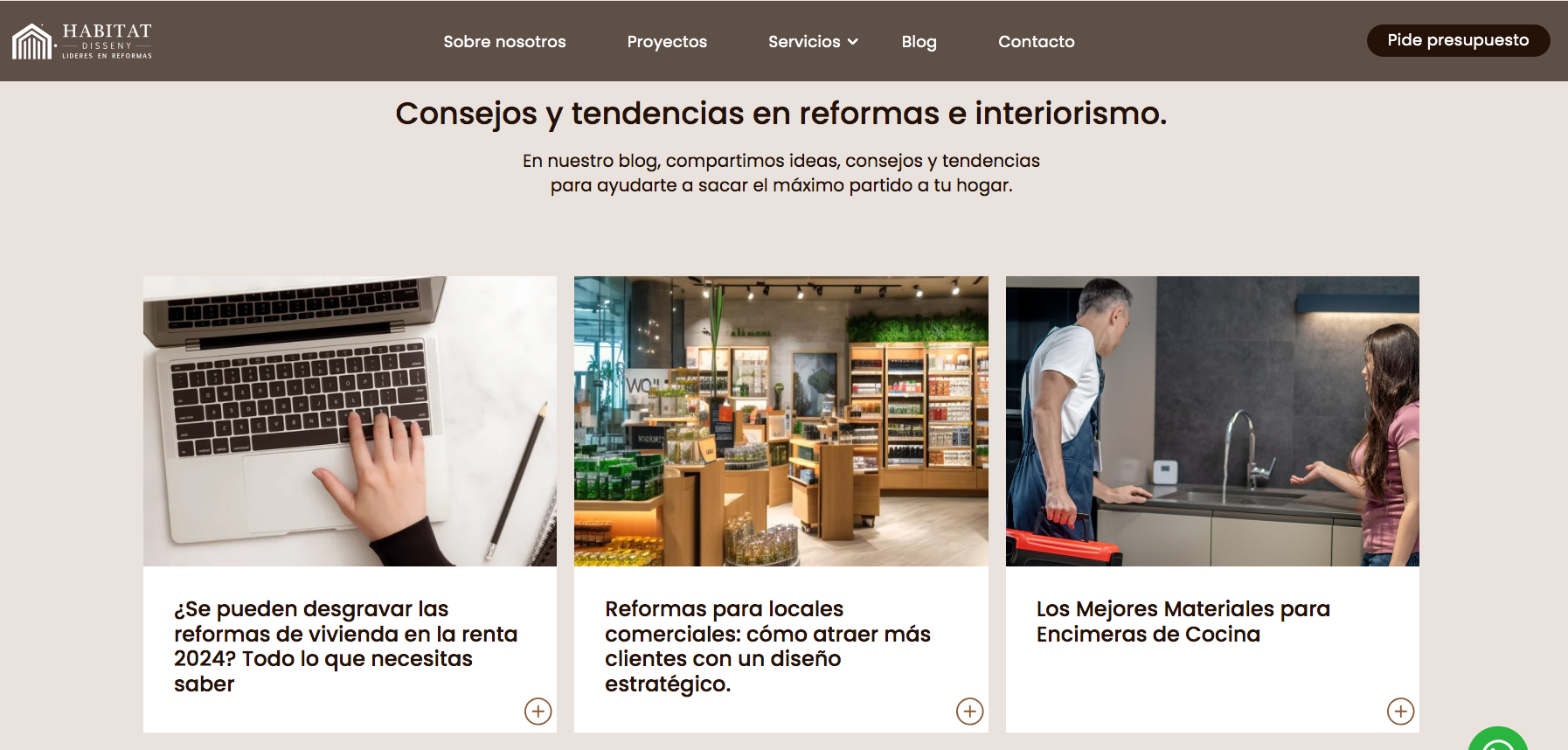The height and width of the screenshot is (750, 1568).
Task: Click the Habitat Disseny logo
Action: pyautogui.click(x=82, y=41)
